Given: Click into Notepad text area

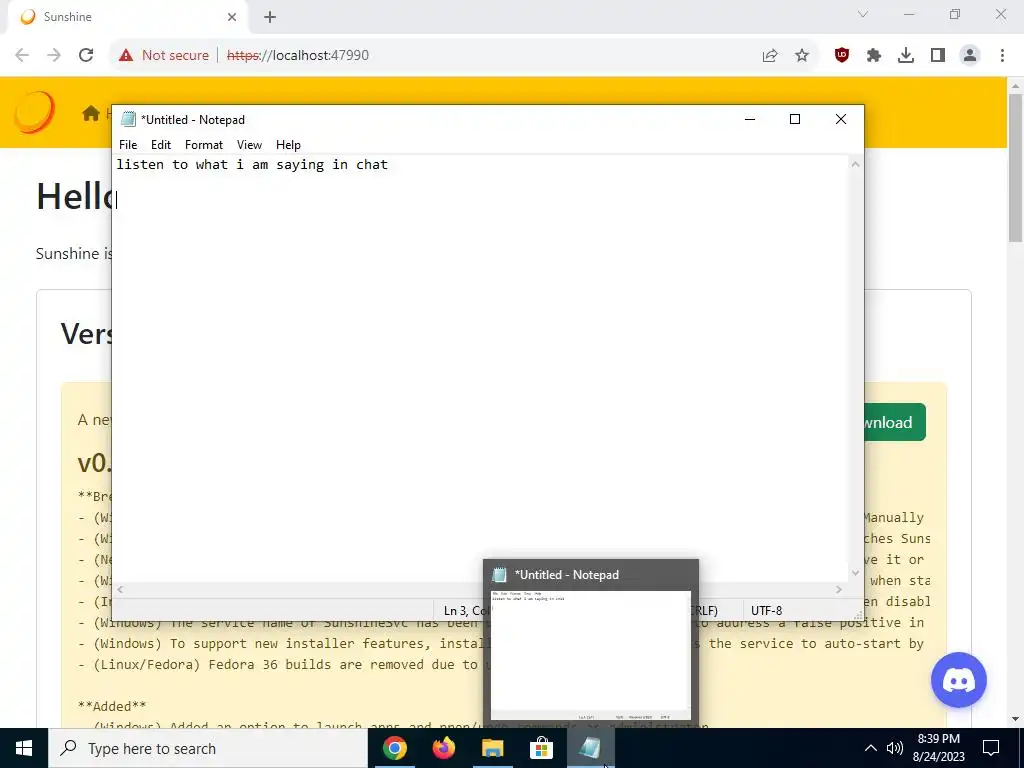Looking at the screenshot, I should 481,369.
